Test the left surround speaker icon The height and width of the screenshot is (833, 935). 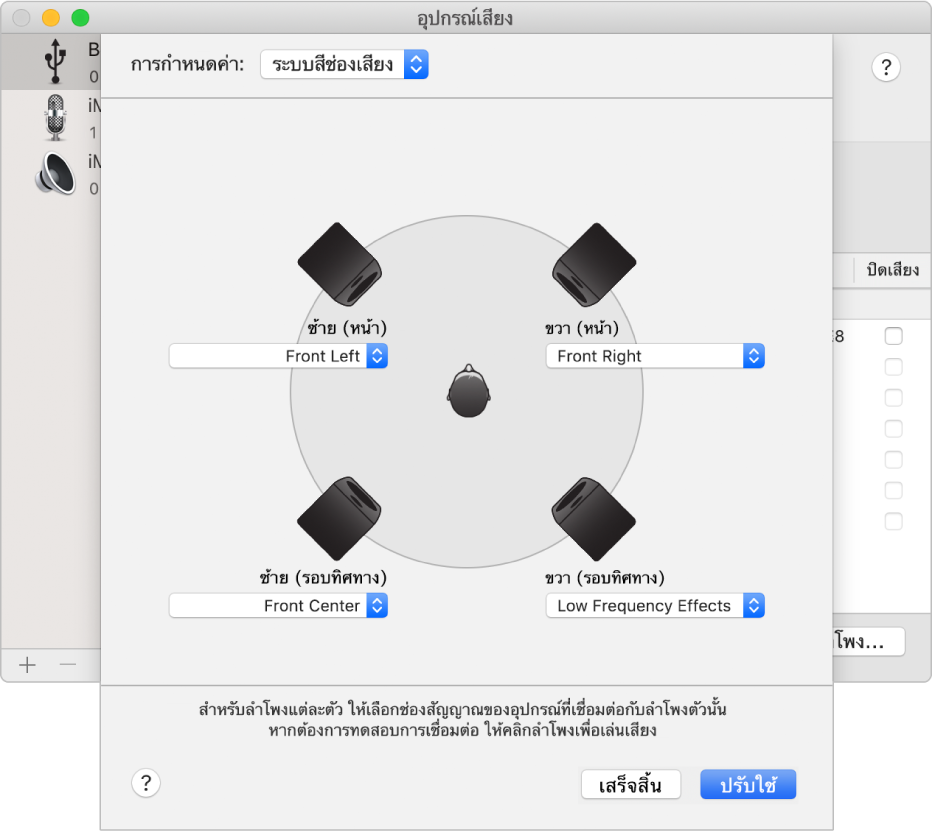pos(340,518)
